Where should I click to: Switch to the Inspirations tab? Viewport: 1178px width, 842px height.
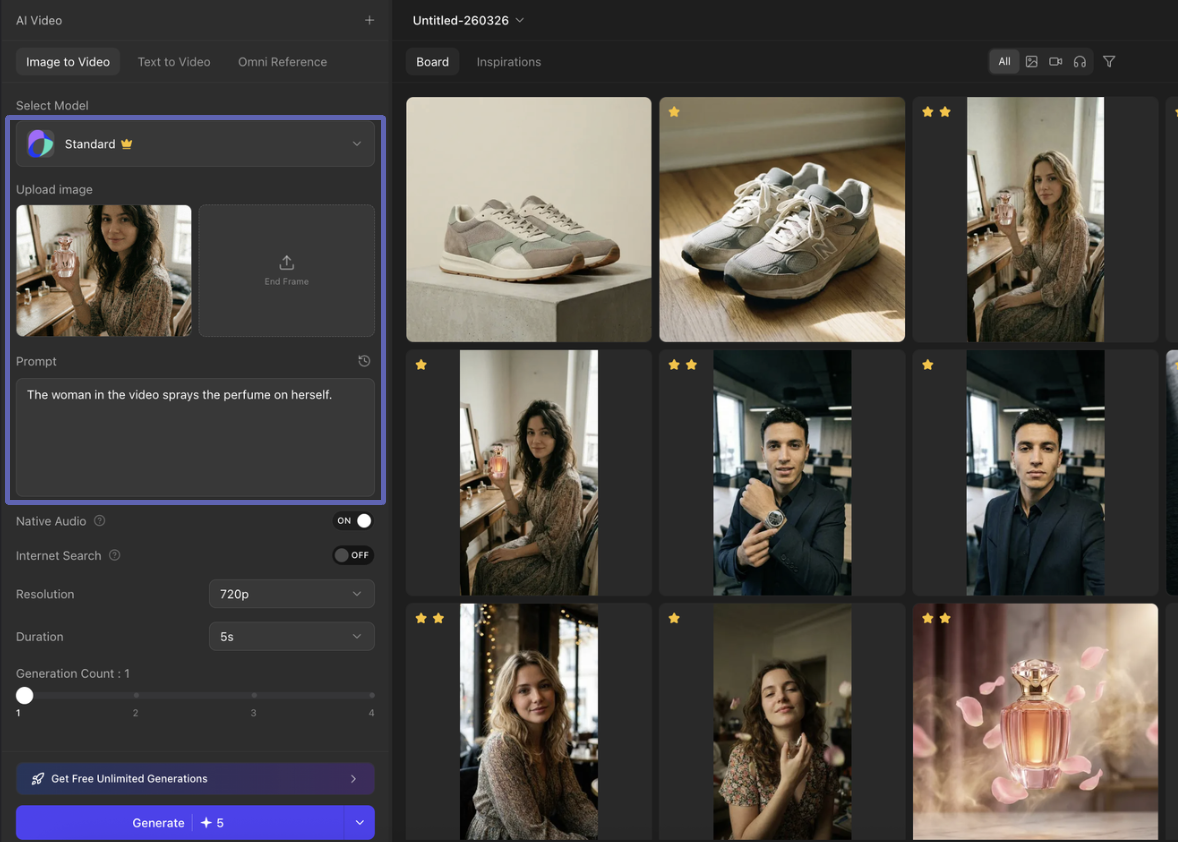click(x=508, y=61)
